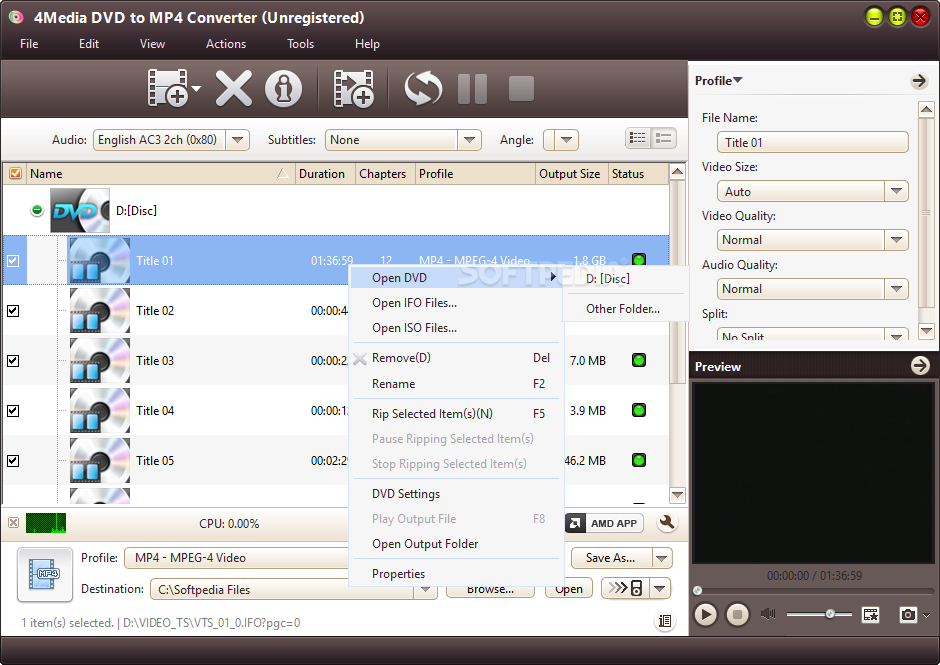The width and height of the screenshot is (940, 665).
Task: Open the Video Size dropdown
Action: tap(896, 191)
